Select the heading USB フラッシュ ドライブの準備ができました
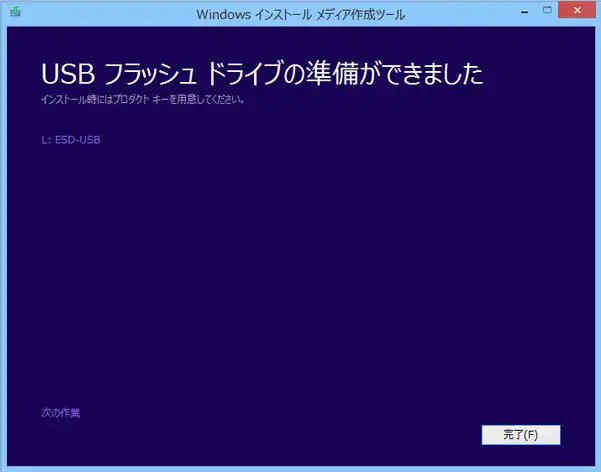Image resolution: width=601 pixels, height=472 pixels. (262, 74)
